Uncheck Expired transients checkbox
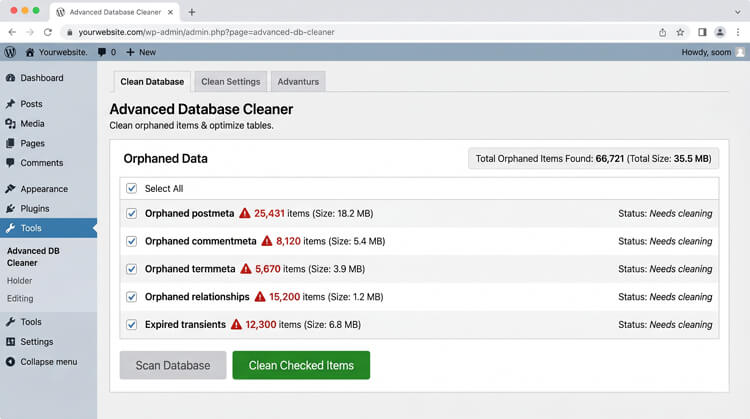This screenshot has height=419, width=750. 132,324
